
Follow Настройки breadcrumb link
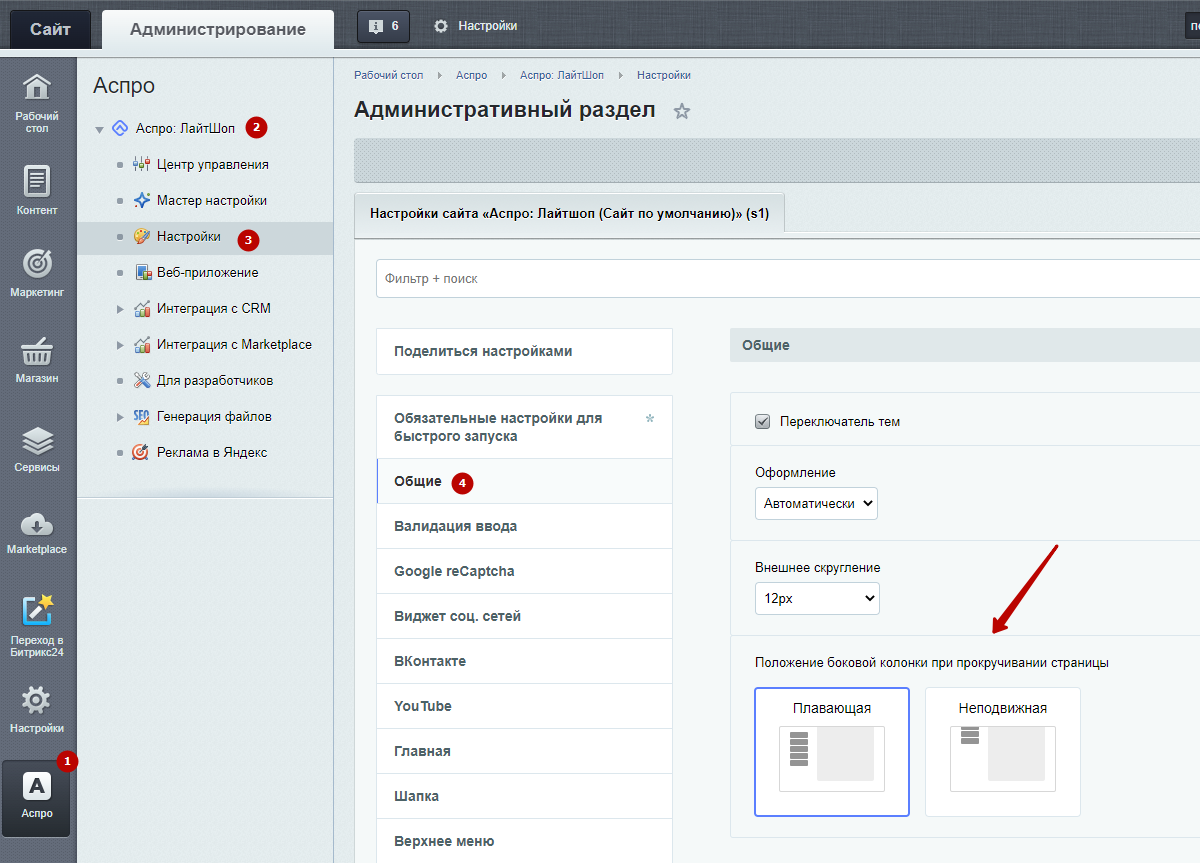coord(664,75)
